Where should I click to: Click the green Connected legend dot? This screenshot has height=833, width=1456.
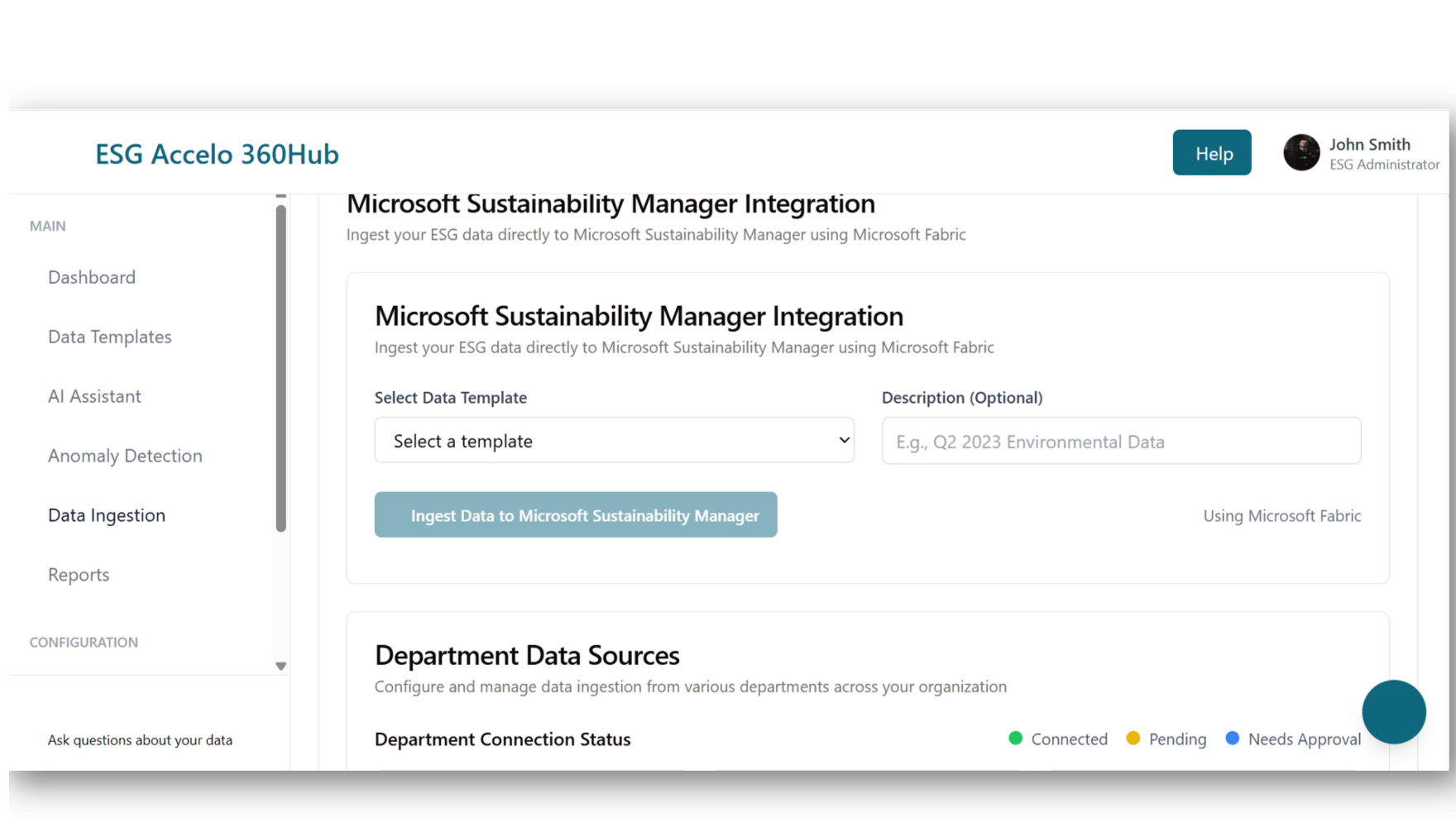tap(1016, 738)
